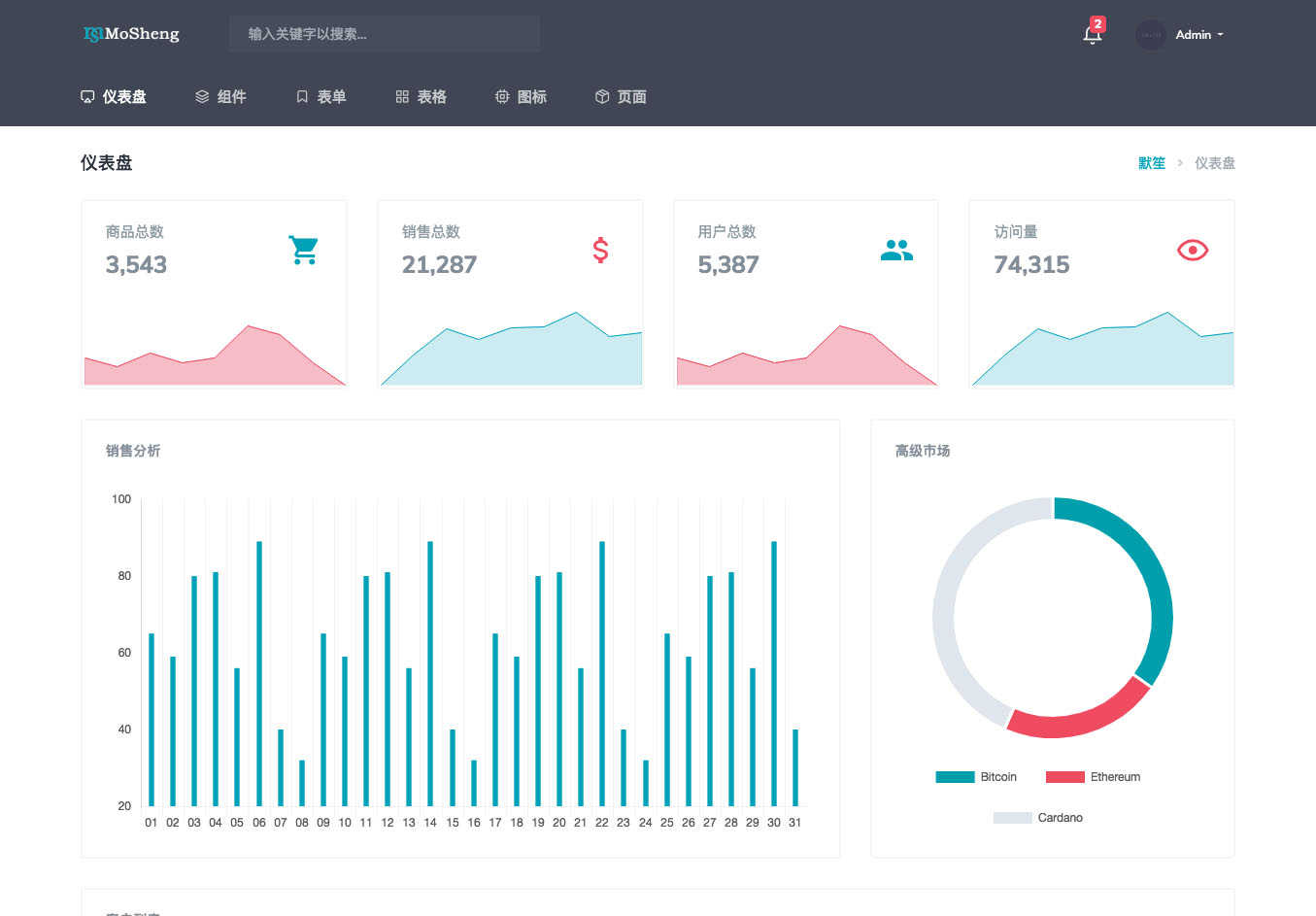Toggle the Cardano legend swatch
1316x916 pixels.
click(1012, 818)
